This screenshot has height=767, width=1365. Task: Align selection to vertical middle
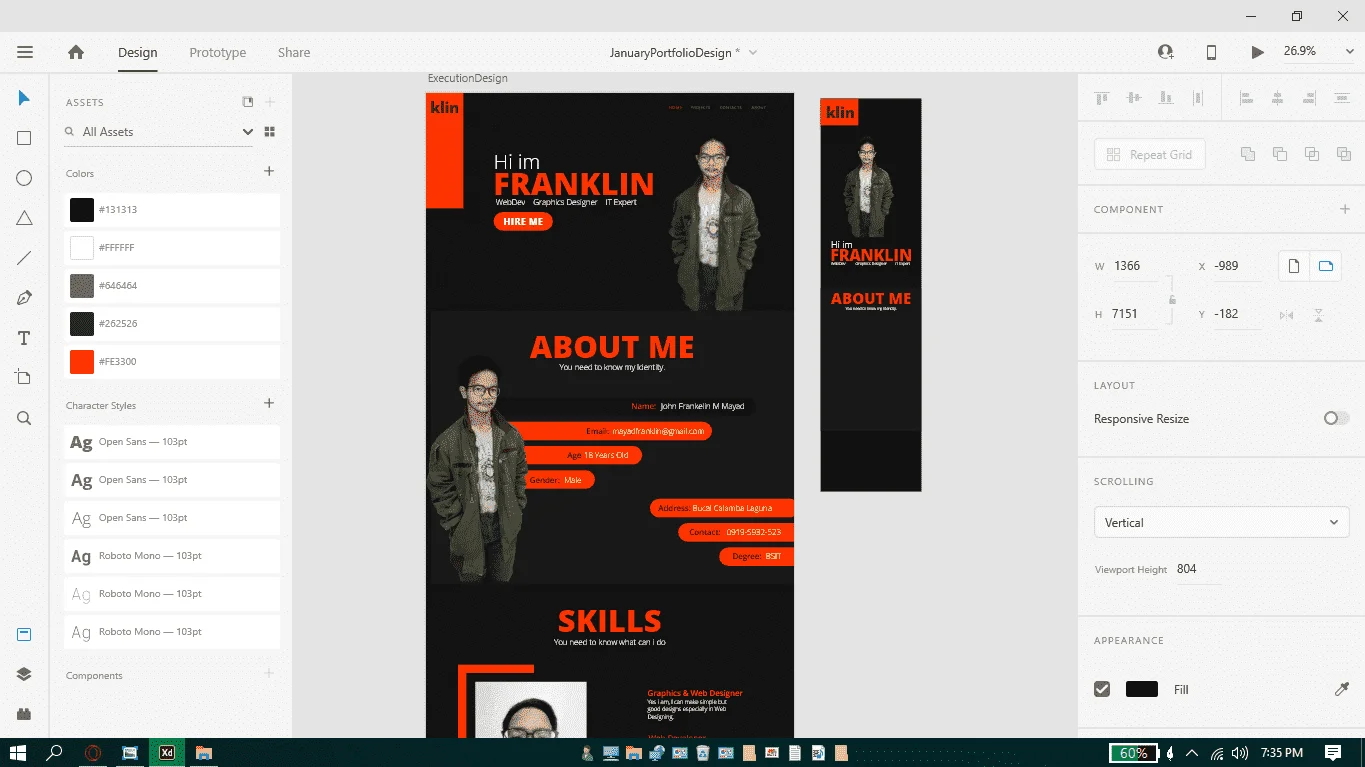pos(1133,98)
